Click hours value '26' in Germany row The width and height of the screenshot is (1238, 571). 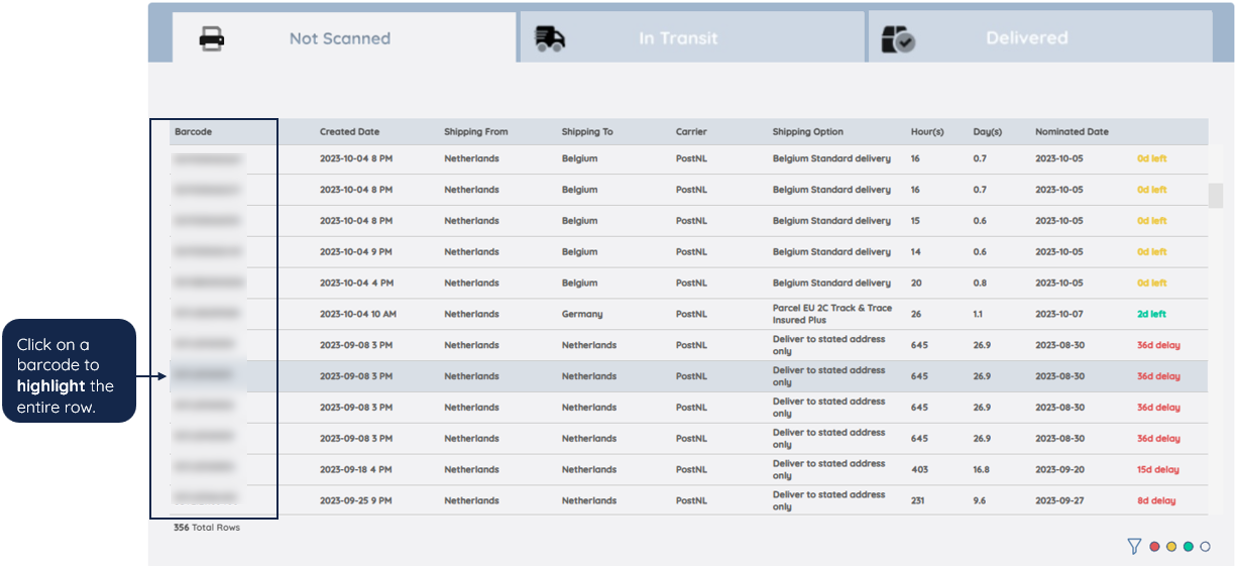[916, 314]
